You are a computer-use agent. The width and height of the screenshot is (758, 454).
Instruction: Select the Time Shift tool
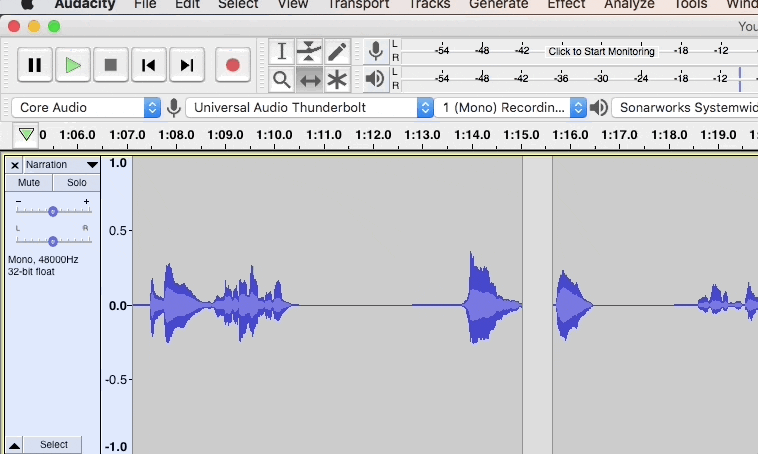310,79
